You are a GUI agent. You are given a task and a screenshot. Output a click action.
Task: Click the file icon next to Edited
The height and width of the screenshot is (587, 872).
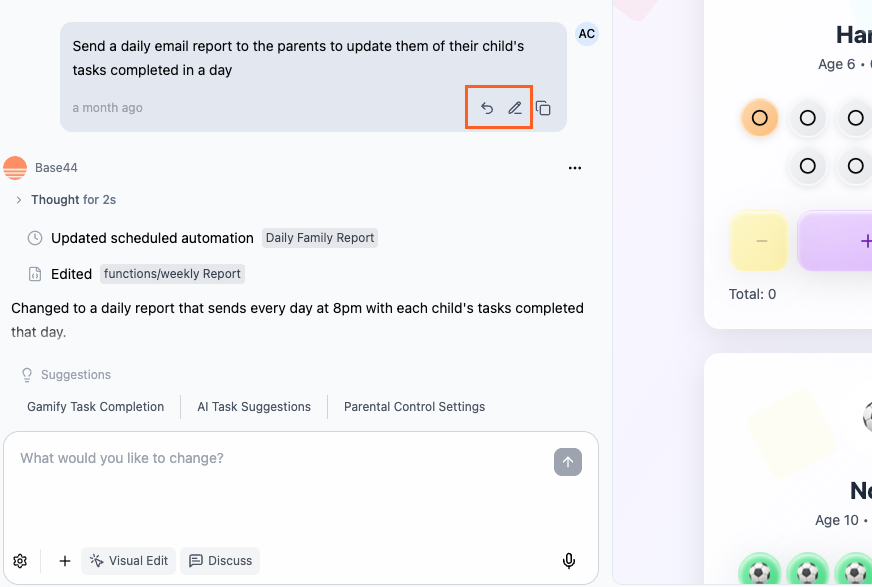tap(34, 273)
